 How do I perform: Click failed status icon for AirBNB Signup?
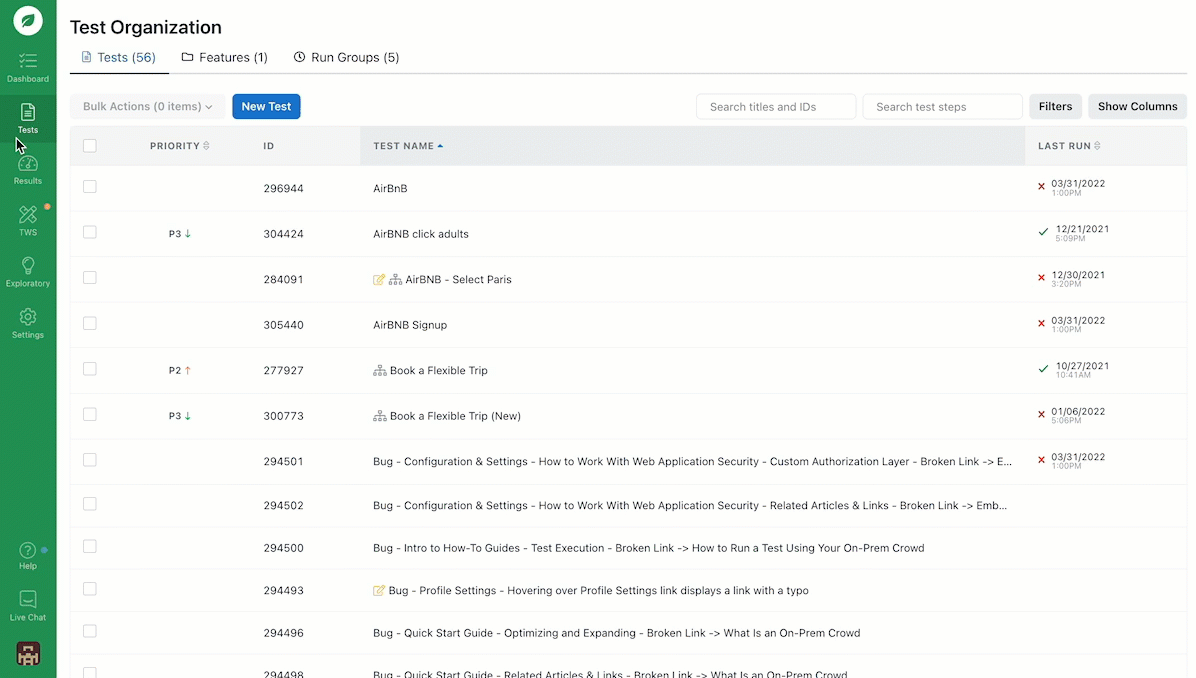(1041, 323)
